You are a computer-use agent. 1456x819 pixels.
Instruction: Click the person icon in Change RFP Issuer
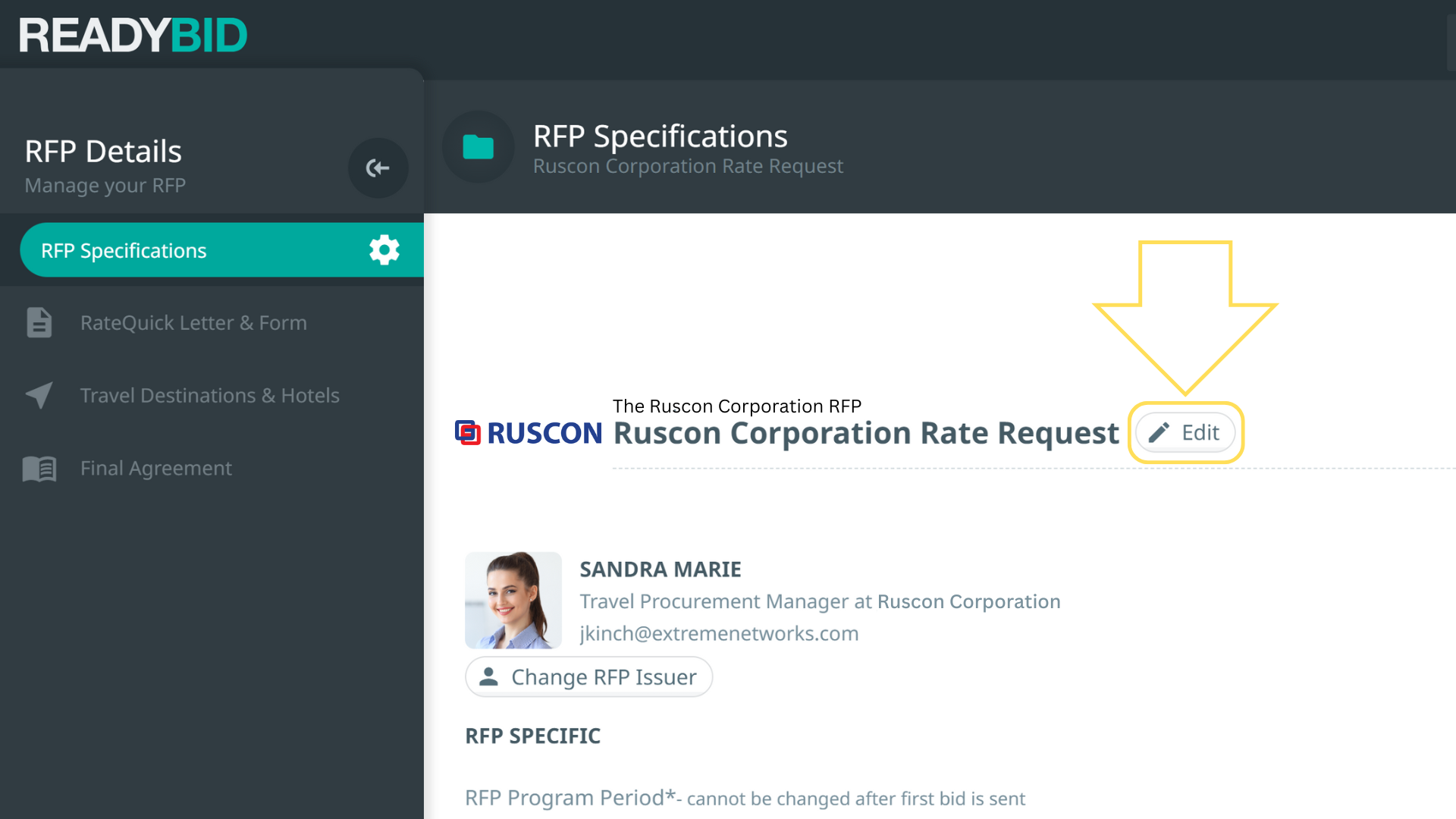click(x=489, y=676)
